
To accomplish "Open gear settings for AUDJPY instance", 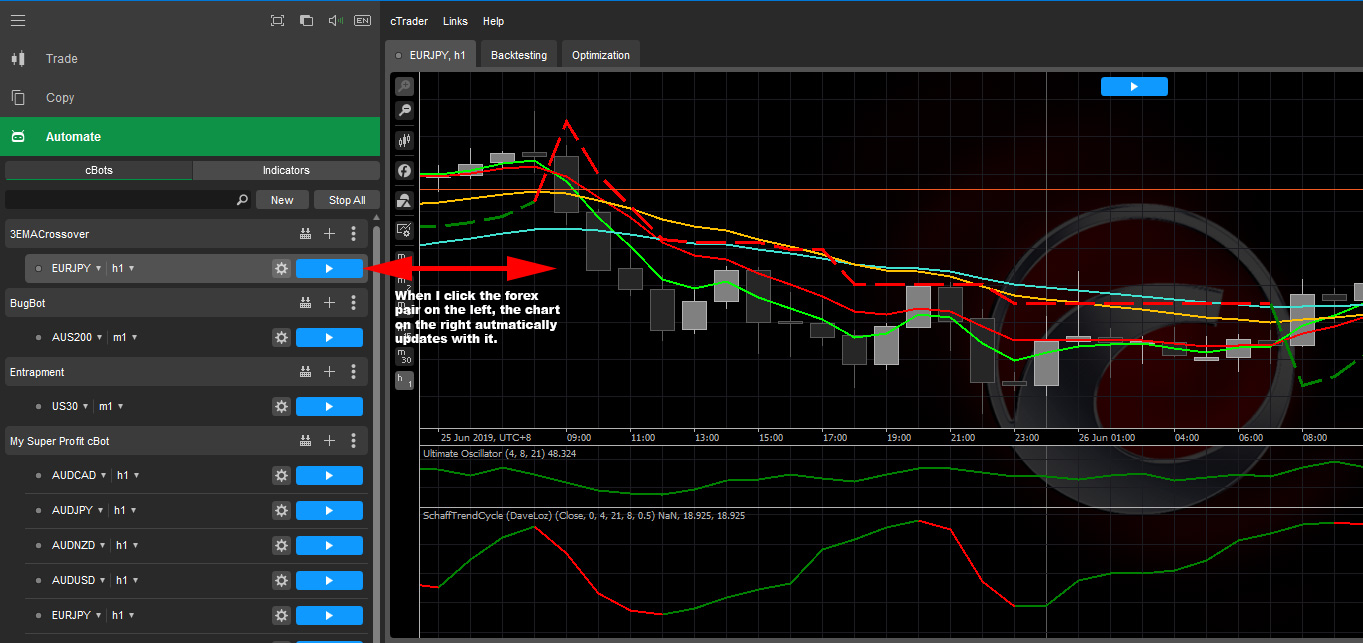I will point(281,510).
